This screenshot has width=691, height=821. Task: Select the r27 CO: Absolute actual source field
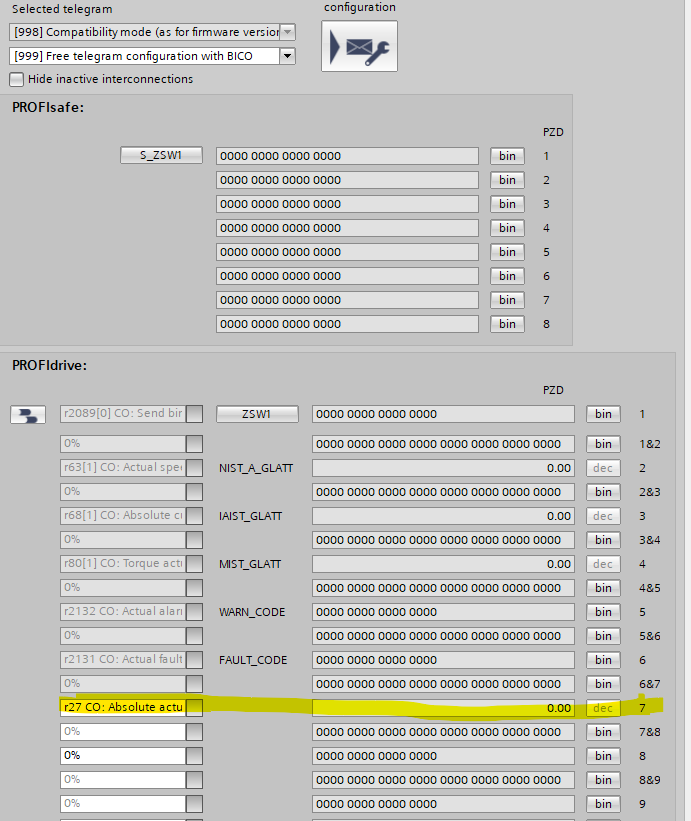click(122, 708)
